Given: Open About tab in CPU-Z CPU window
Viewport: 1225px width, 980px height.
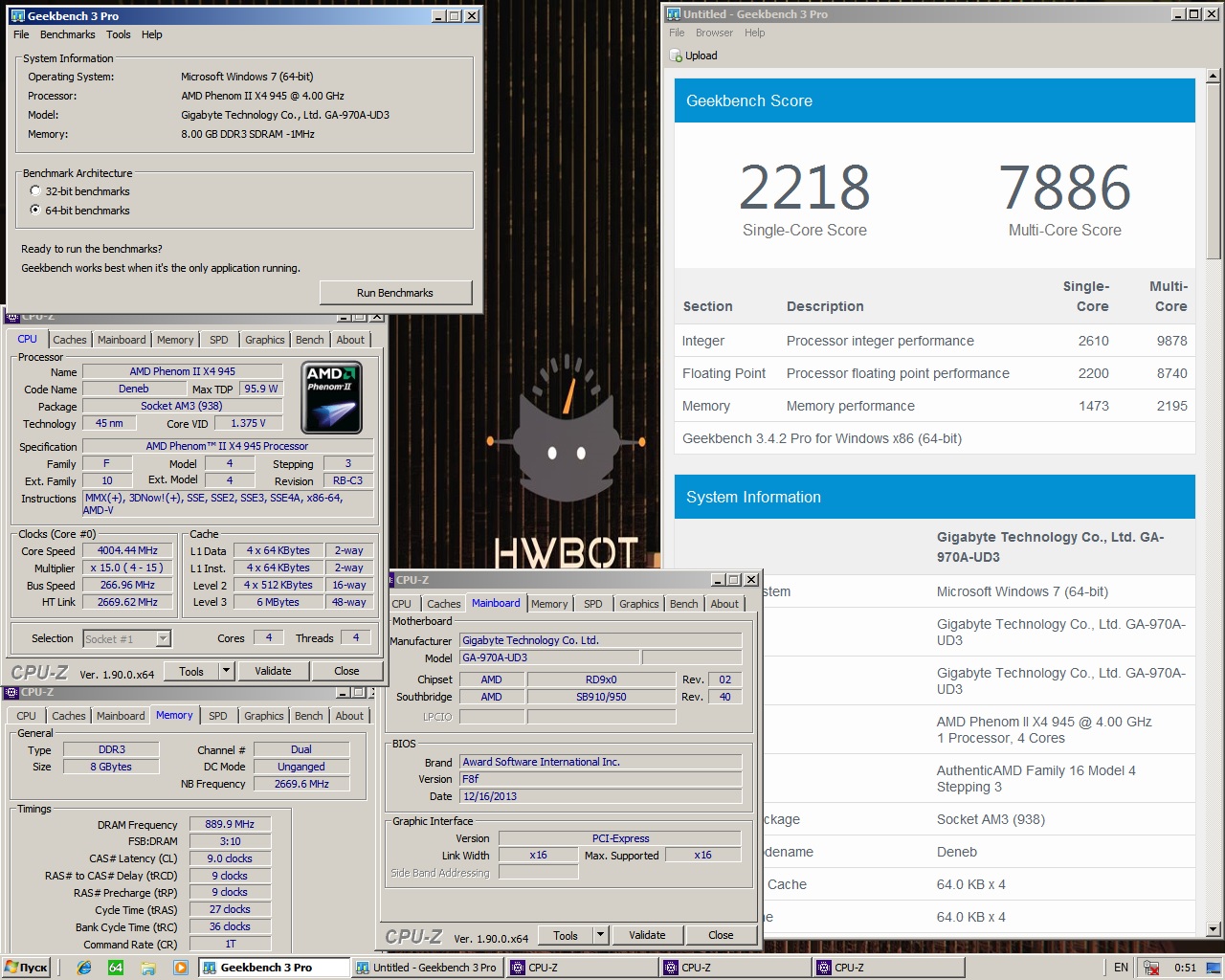Looking at the screenshot, I should coord(350,340).
